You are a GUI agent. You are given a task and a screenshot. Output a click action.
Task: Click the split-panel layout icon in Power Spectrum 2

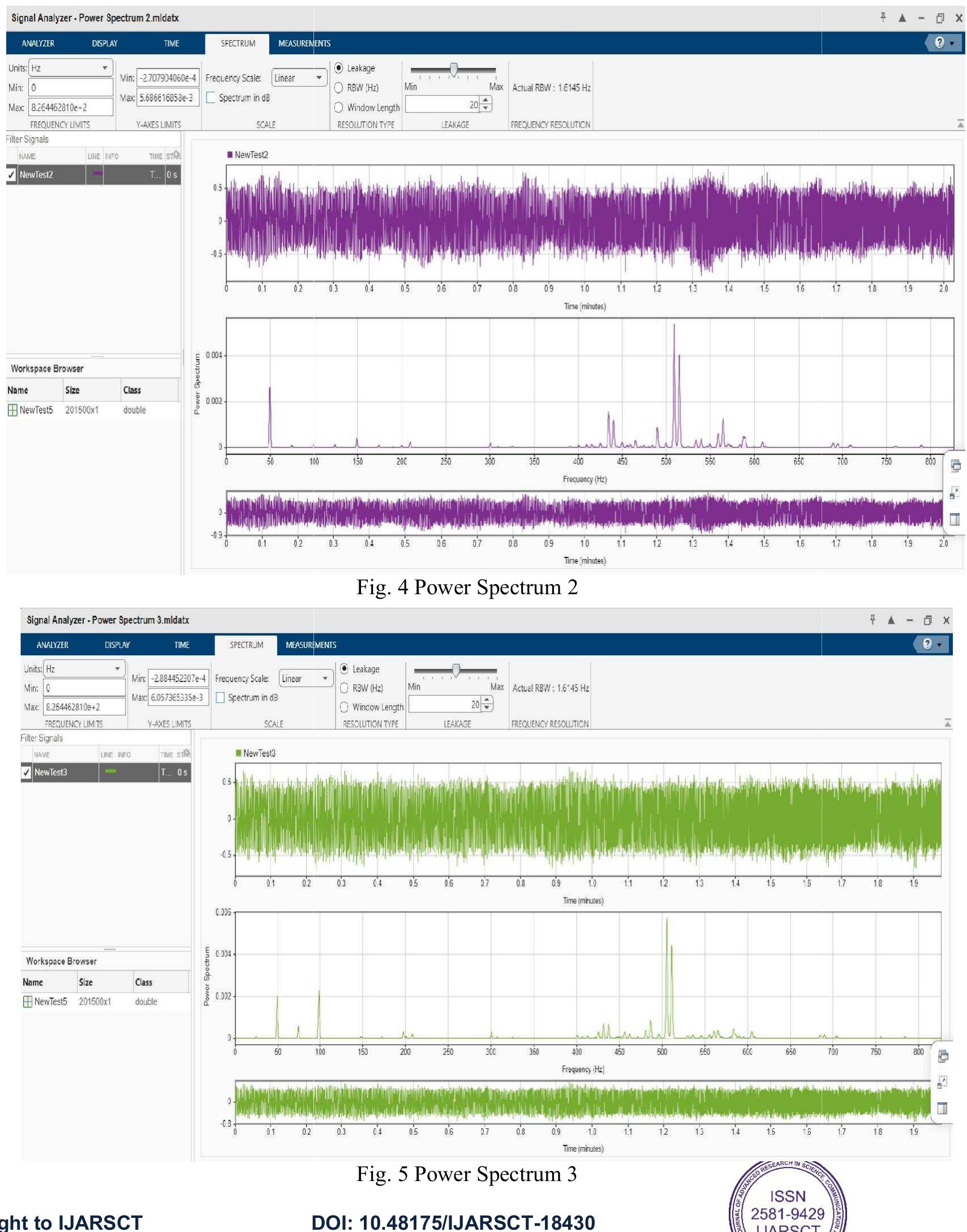coord(955,519)
